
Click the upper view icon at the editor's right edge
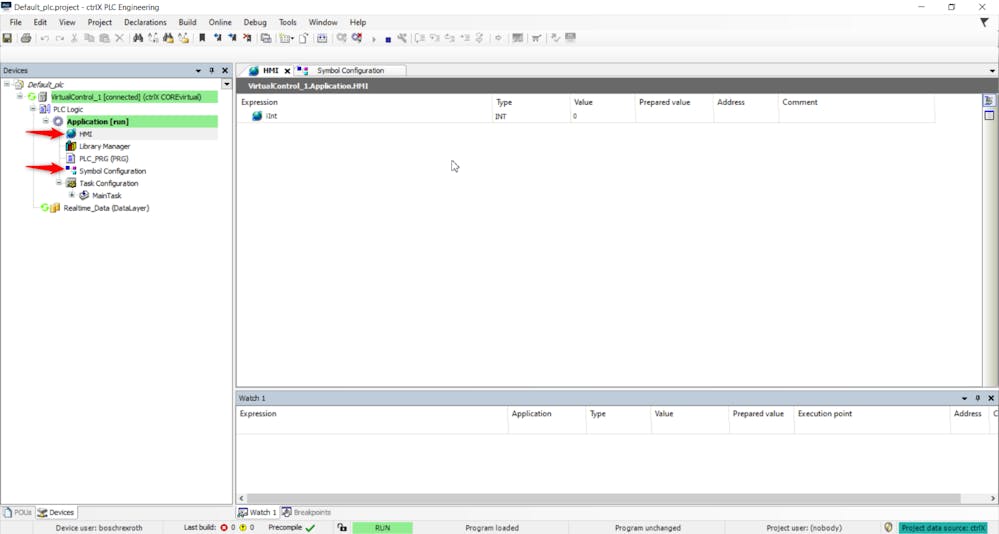989,101
